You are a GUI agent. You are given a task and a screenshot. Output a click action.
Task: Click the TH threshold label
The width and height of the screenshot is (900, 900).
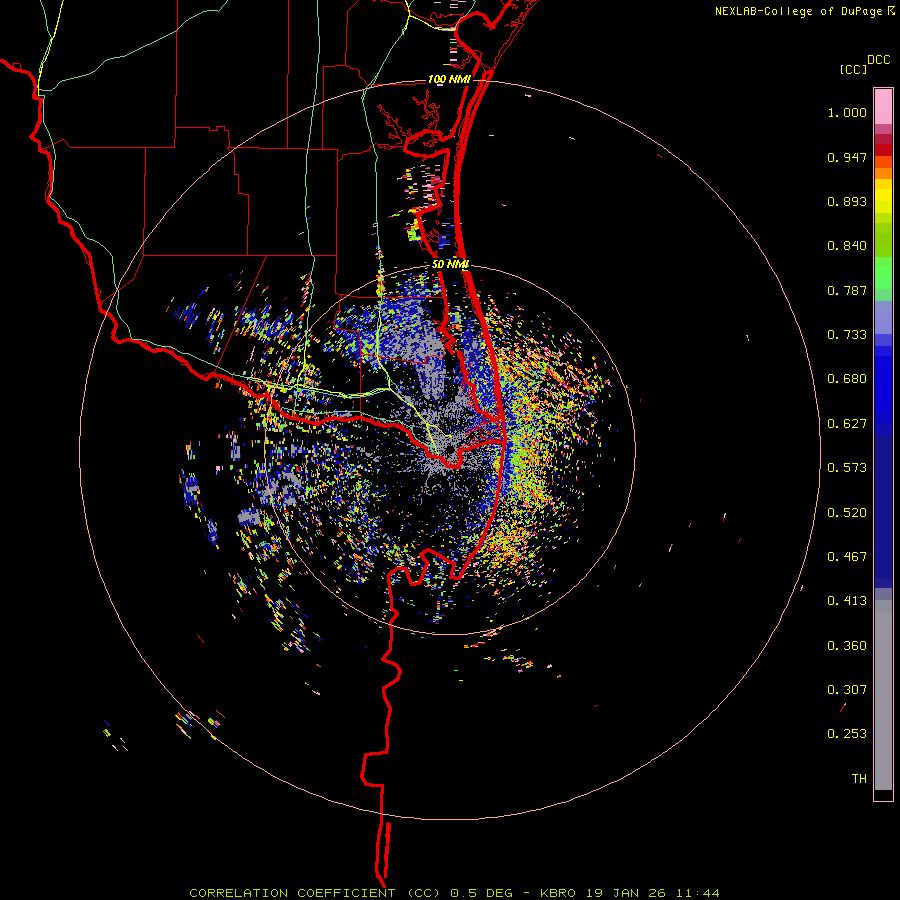click(x=859, y=779)
